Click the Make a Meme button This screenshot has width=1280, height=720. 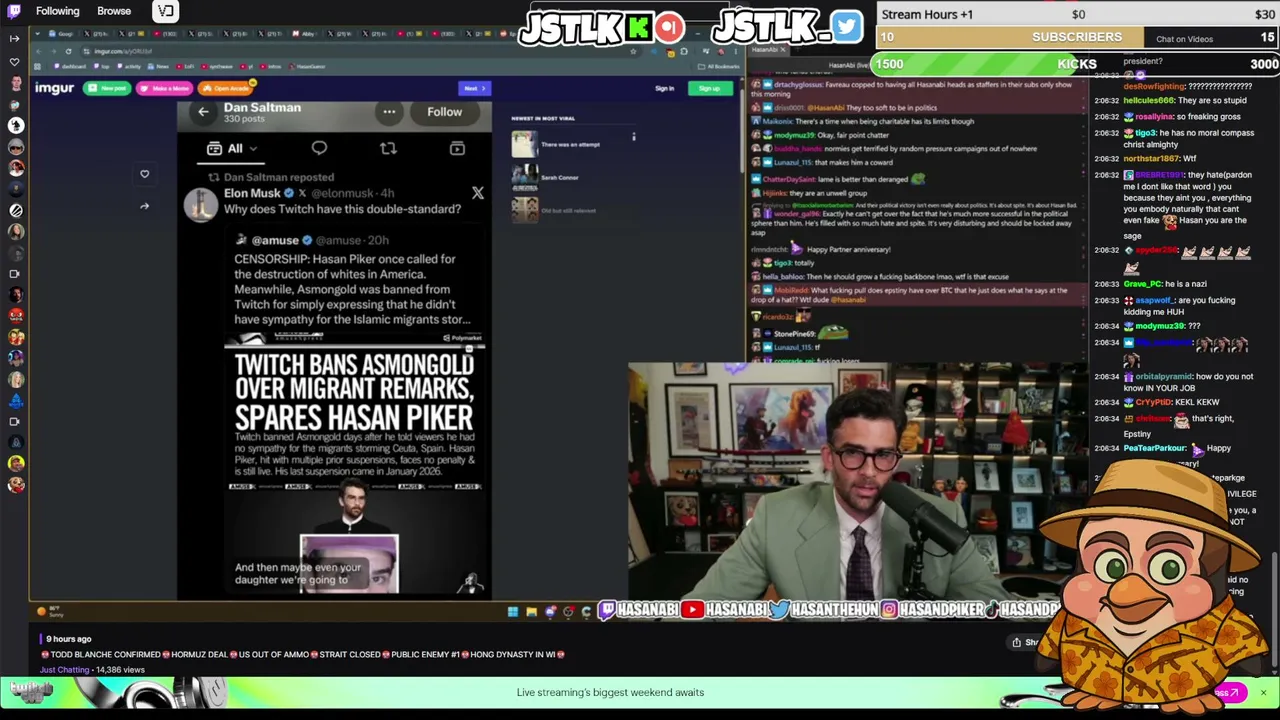[165, 88]
